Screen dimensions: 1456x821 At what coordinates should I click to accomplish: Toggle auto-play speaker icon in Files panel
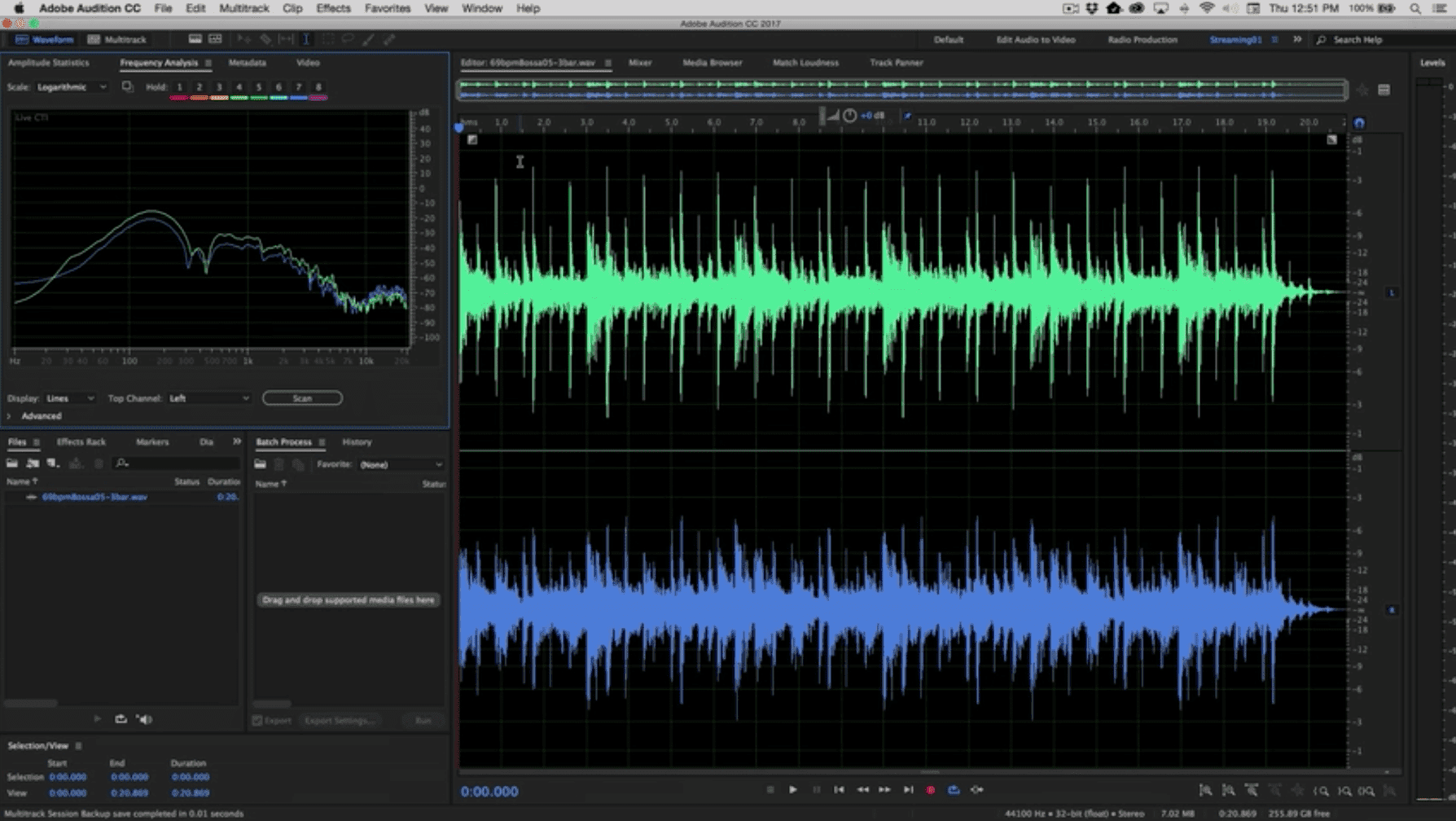pyautogui.click(x=144, y=719)
